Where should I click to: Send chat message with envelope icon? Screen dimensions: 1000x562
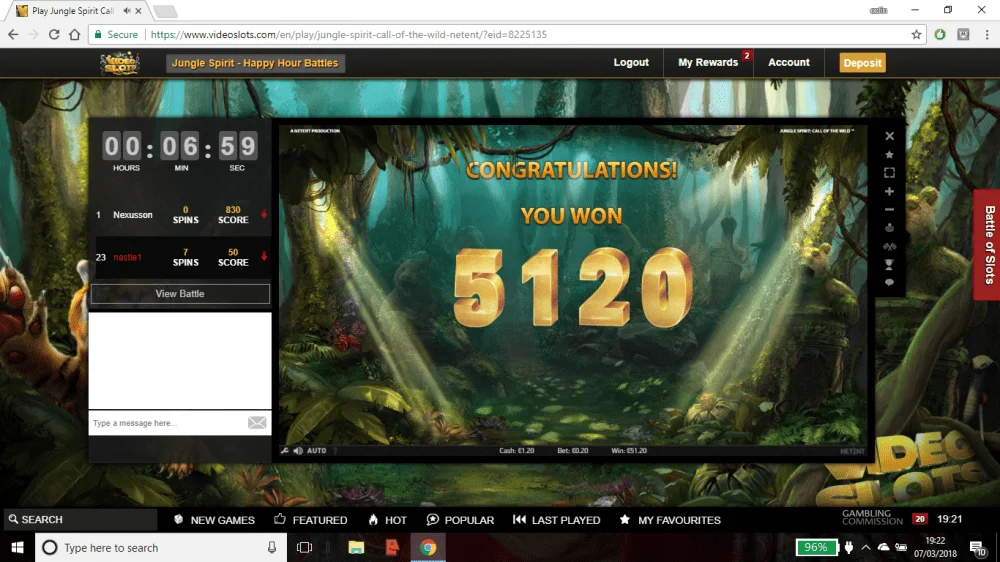tap(257, 422)
